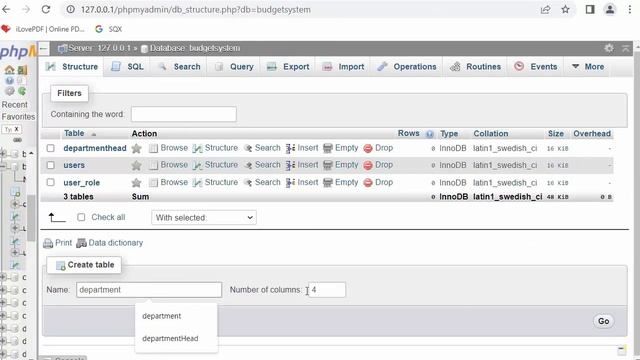Open the With selected dropdown
Image resolution: width=640 pixels, height=360 pixels.
(x=204, y=218)
